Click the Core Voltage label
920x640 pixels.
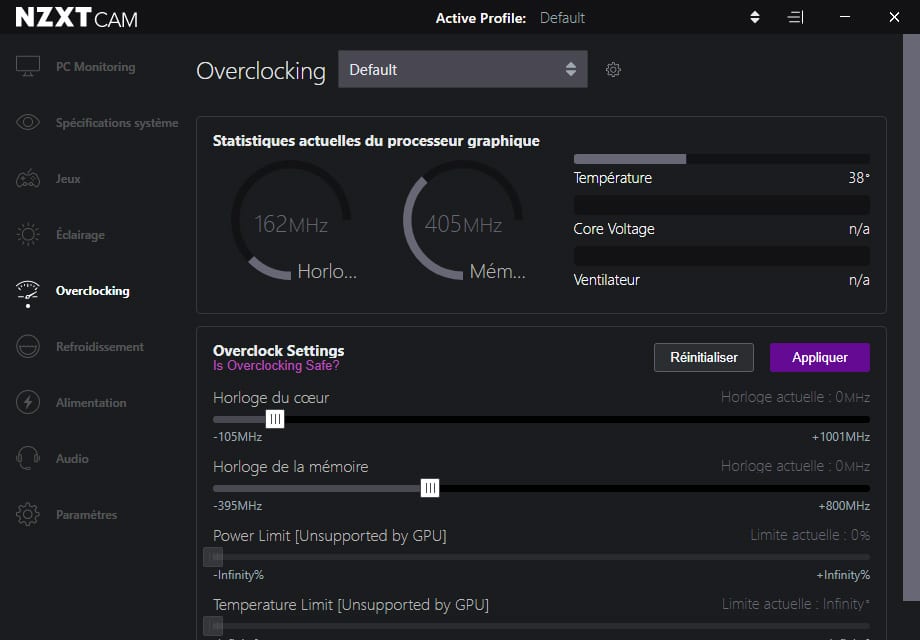[x=614, y=229]
